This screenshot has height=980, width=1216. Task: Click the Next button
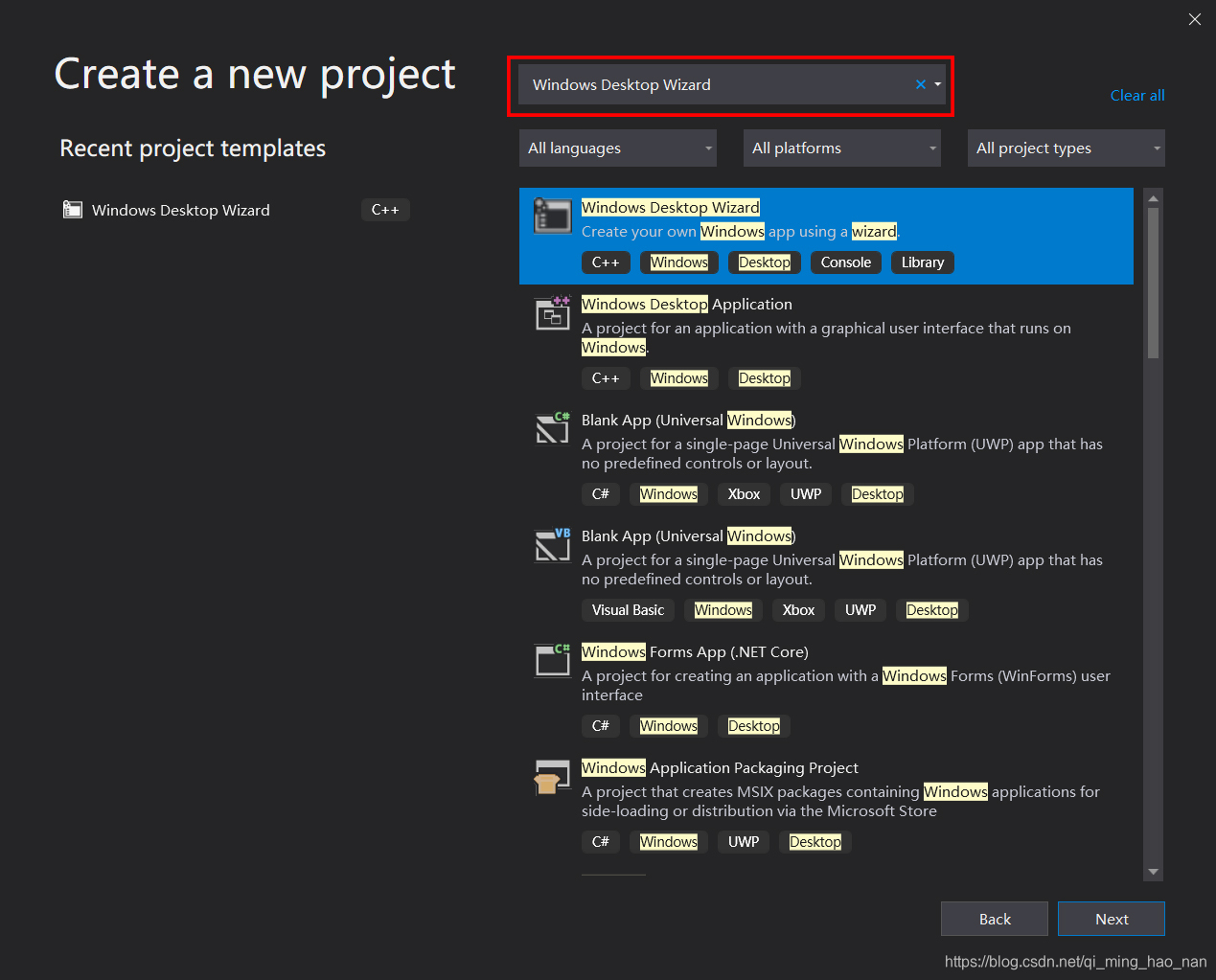(x=1112, y=919)
